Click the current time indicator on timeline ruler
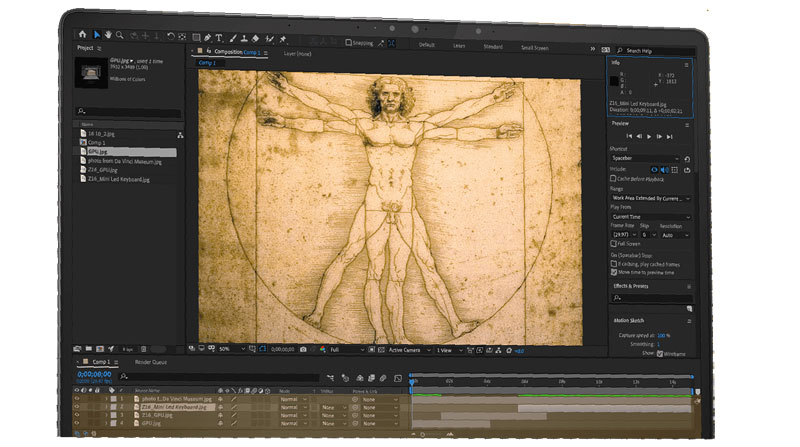This screenshot has height=447, width=800. (412, 381)
